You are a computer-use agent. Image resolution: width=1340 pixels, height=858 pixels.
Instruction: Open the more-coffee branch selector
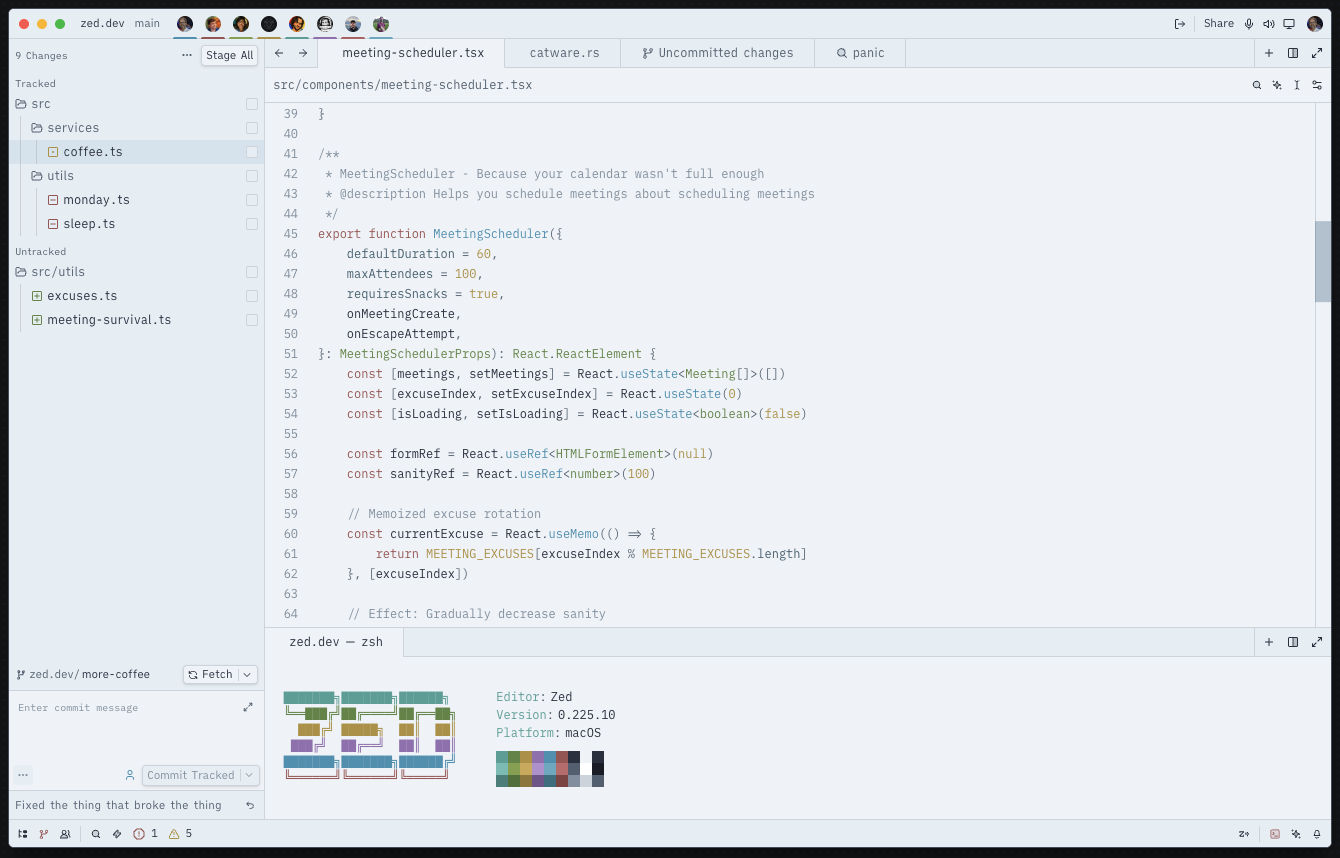[x=116, y=675]
